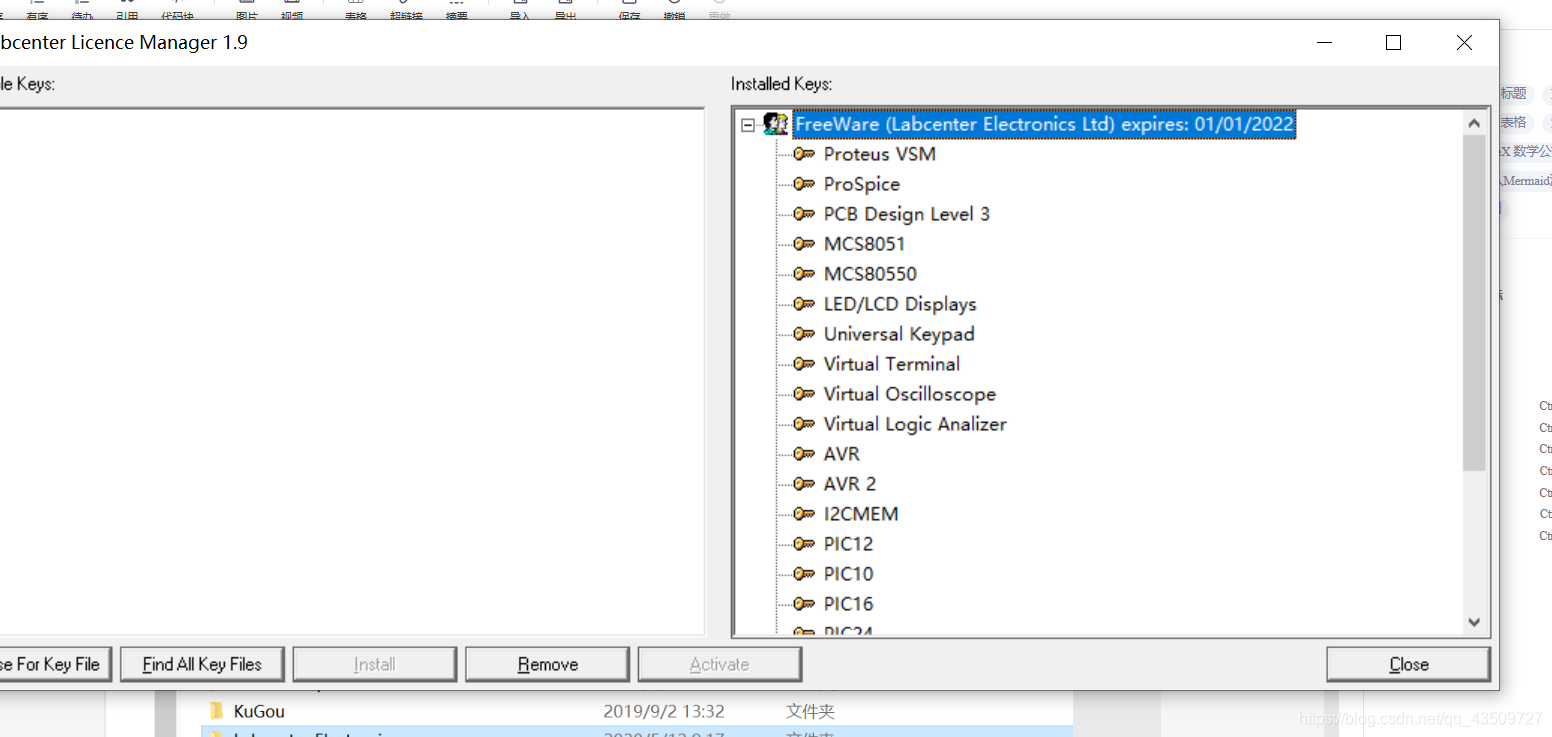Collapse the FreeWare license tree node
Screen dimensions: 1552x737
pyautogui.click(x=747, y=125)
